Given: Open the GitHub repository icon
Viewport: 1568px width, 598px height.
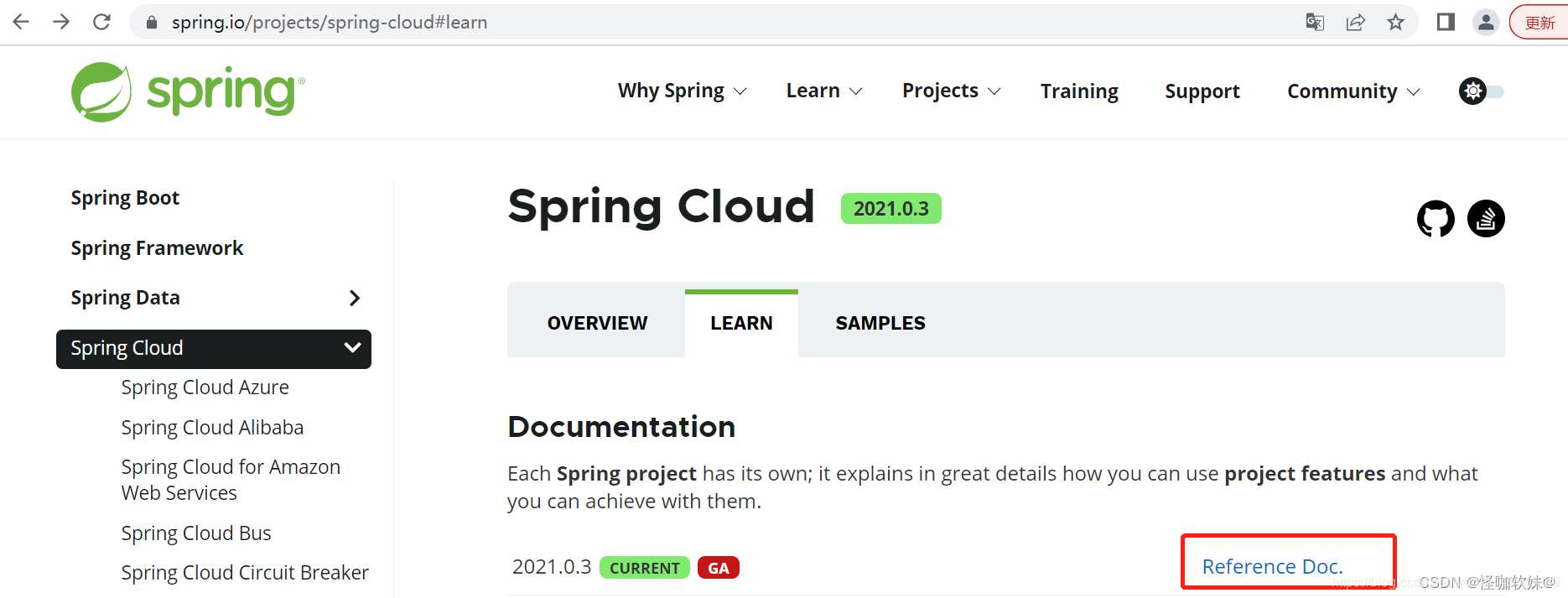Looking at the screenshot, I should [x=1436, y=219].
